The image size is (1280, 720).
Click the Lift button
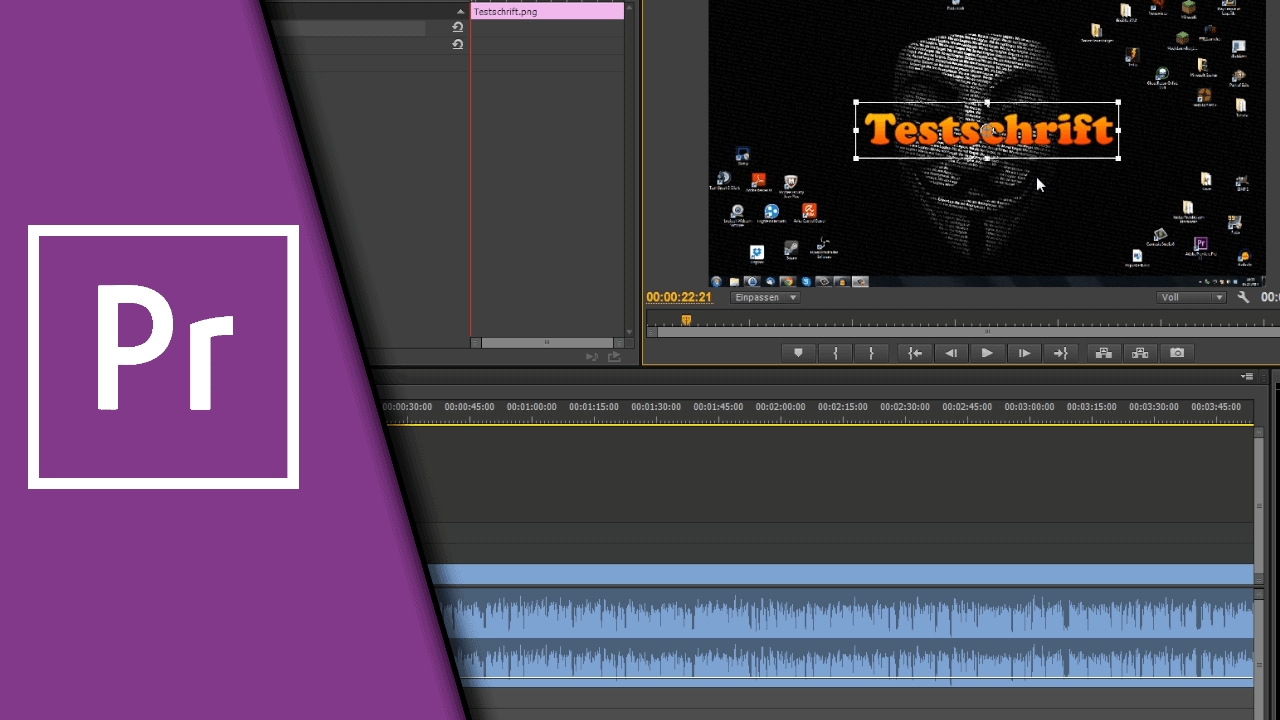pos(1104,353)
